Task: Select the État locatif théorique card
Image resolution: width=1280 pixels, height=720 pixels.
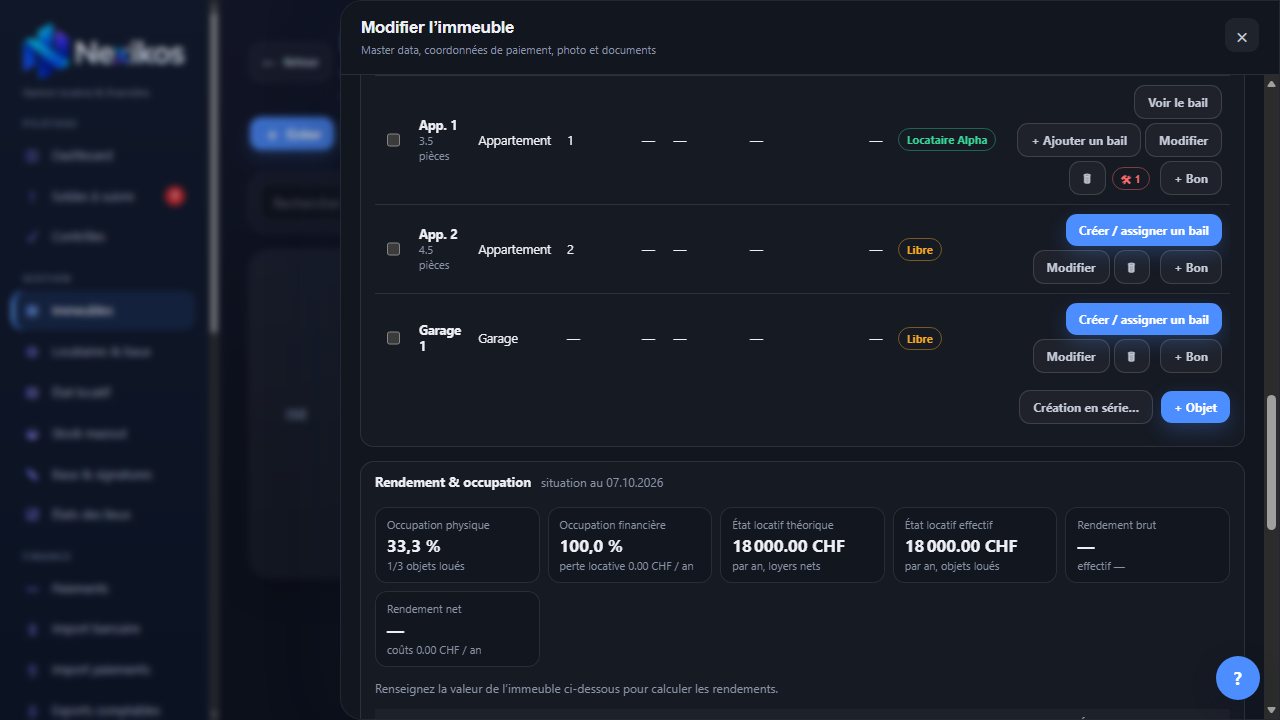Action: (x=802, y=545)
